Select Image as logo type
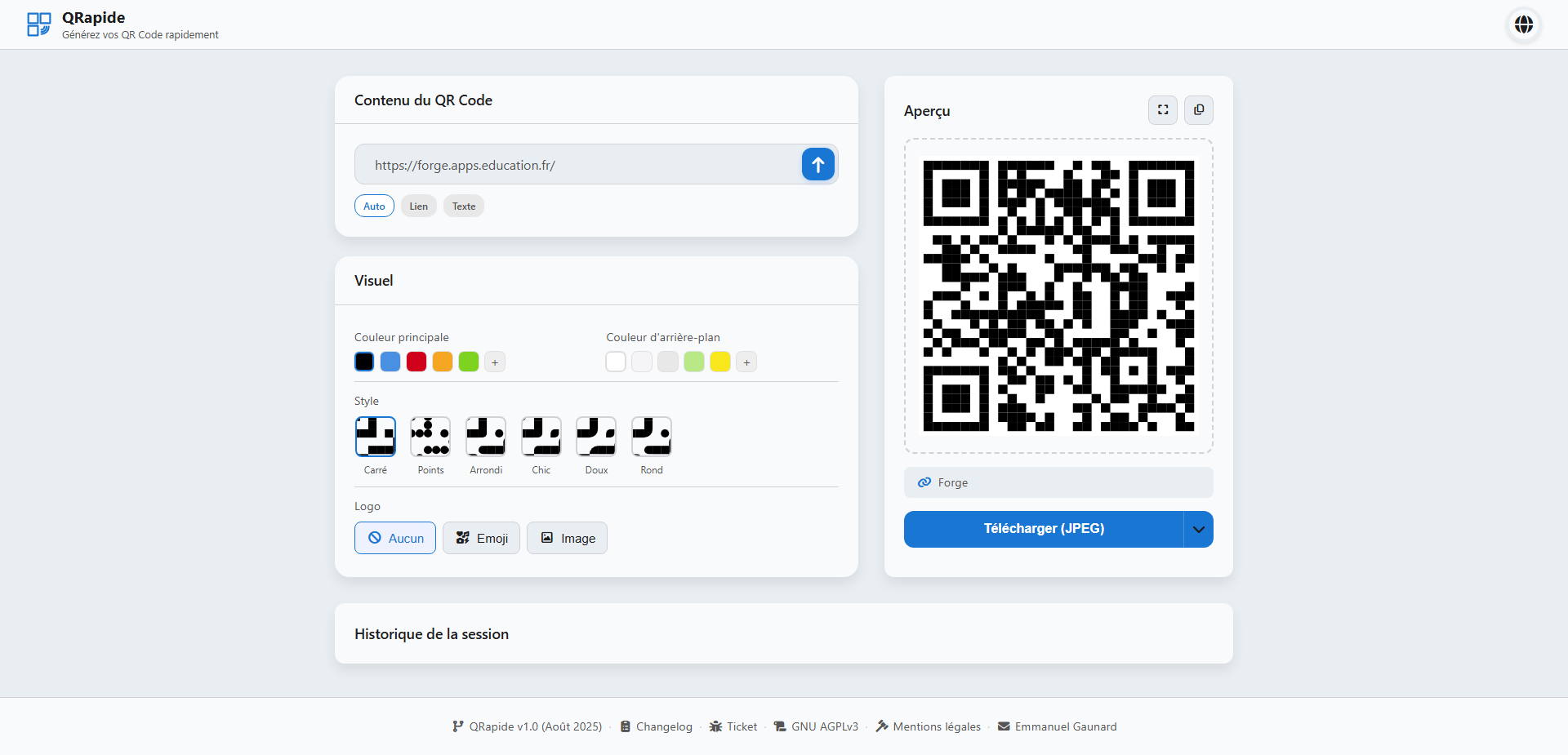 click(x=567, y=538)
